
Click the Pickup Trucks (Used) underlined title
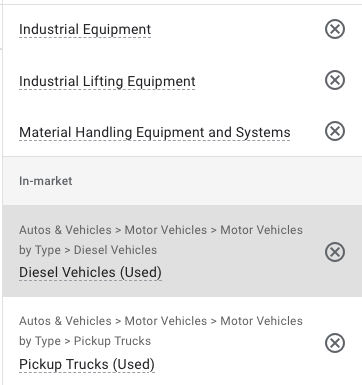(87, 364)
